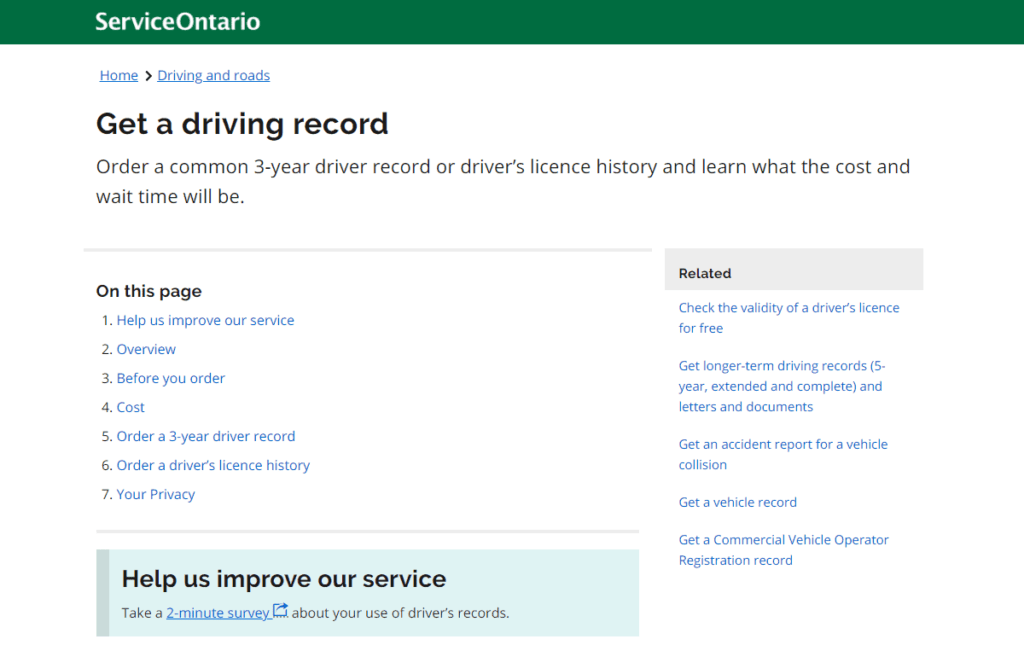
Task: Click the On this page heading
Action: click(148, 291)
